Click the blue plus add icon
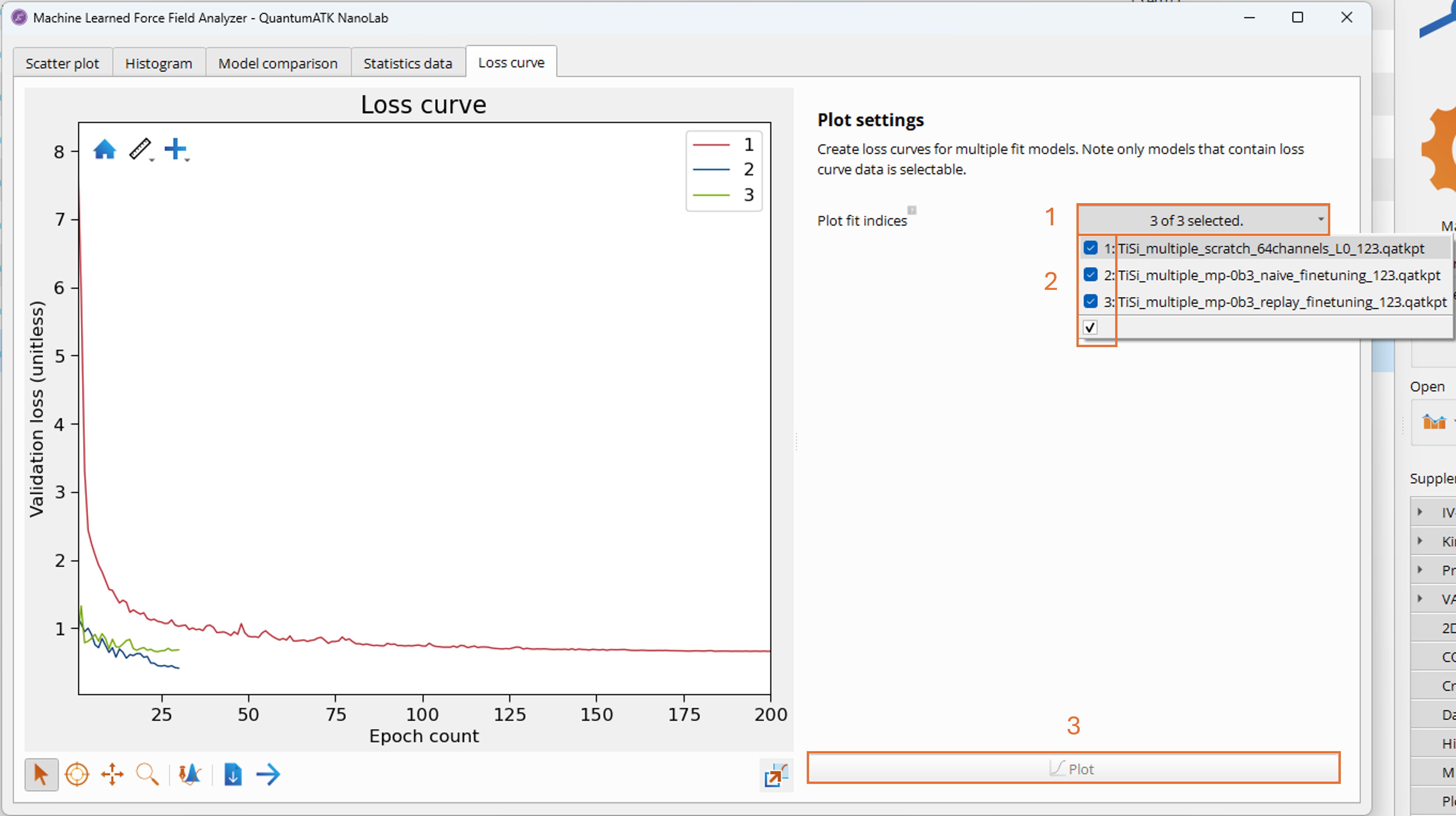 [x=175, y=149]
